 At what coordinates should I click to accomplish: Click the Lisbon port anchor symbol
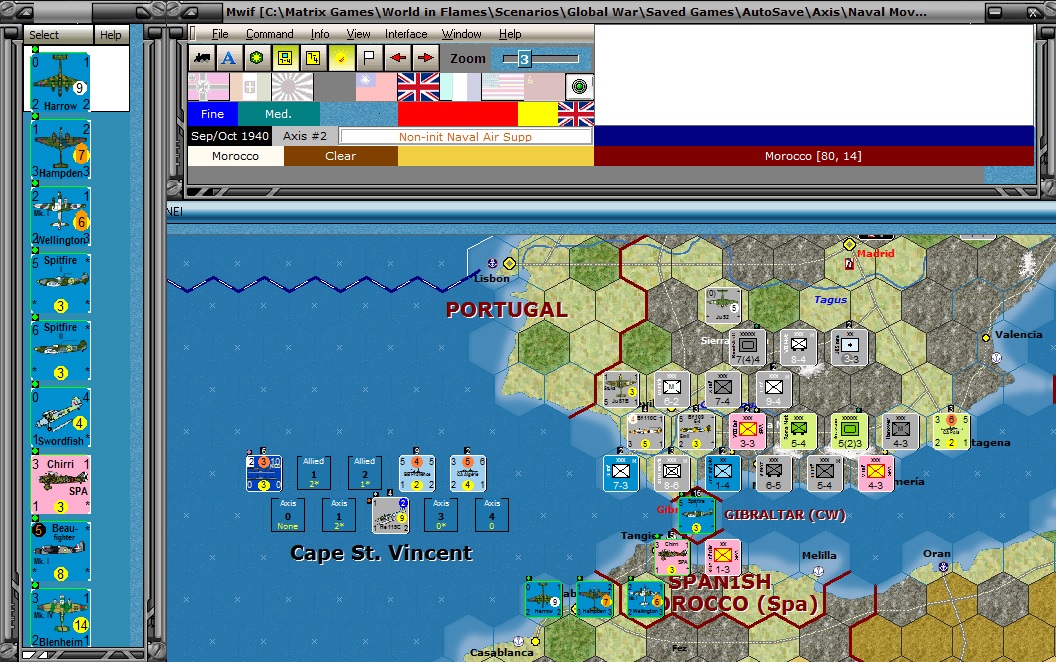tap(492, 263)
